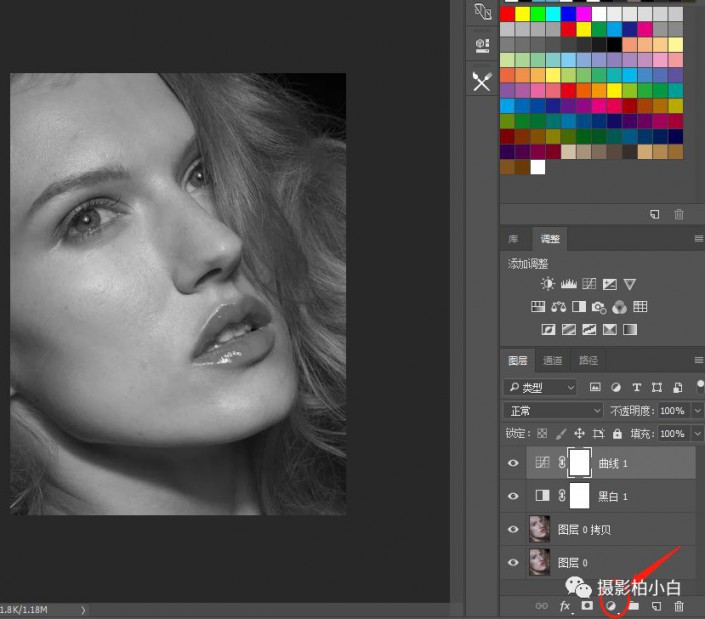Toggle the lock all layer option
Screen dimensions: 705x619
coord(617,434)
